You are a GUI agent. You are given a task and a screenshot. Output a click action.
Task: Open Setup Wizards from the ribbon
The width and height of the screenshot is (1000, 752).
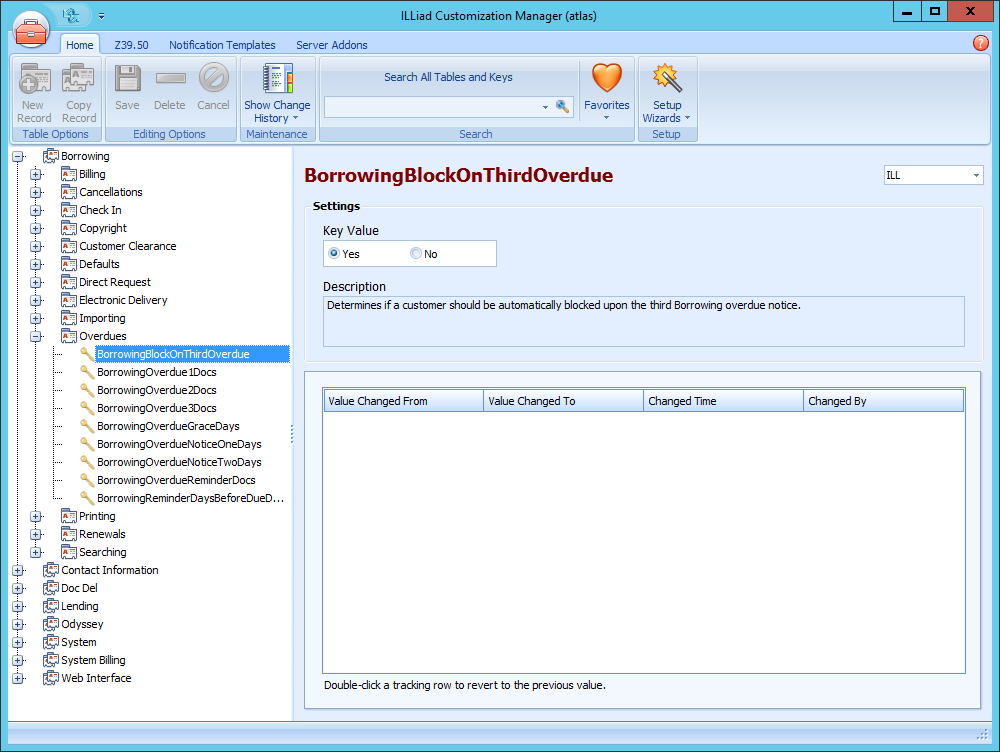tap(666, 79)
